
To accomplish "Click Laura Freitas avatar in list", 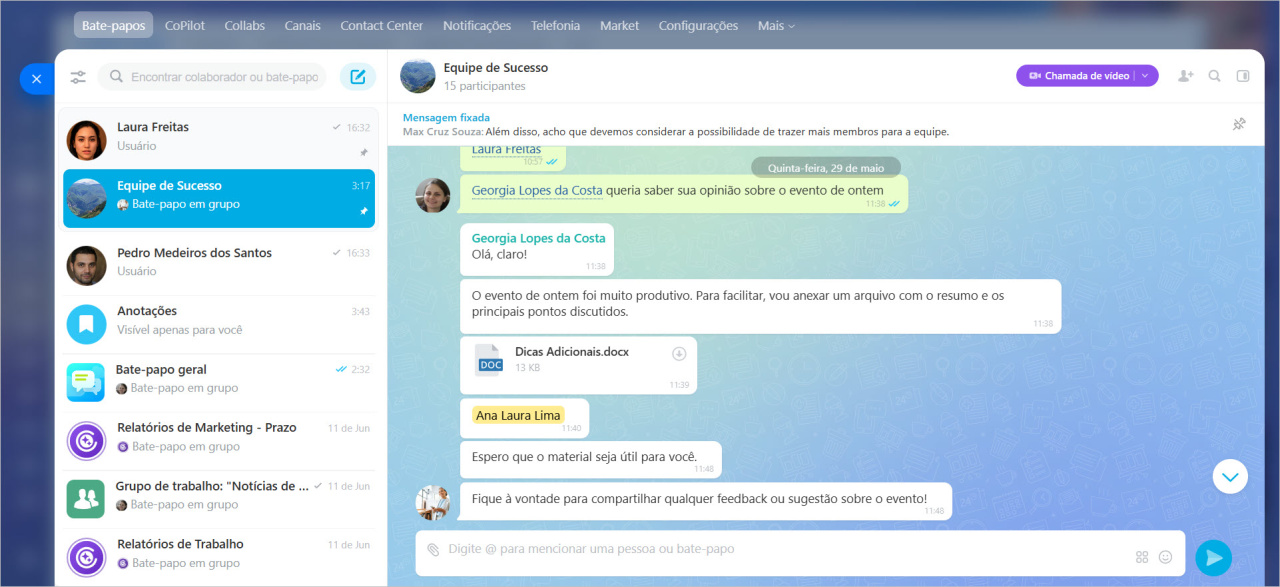I will coord(86,140).
